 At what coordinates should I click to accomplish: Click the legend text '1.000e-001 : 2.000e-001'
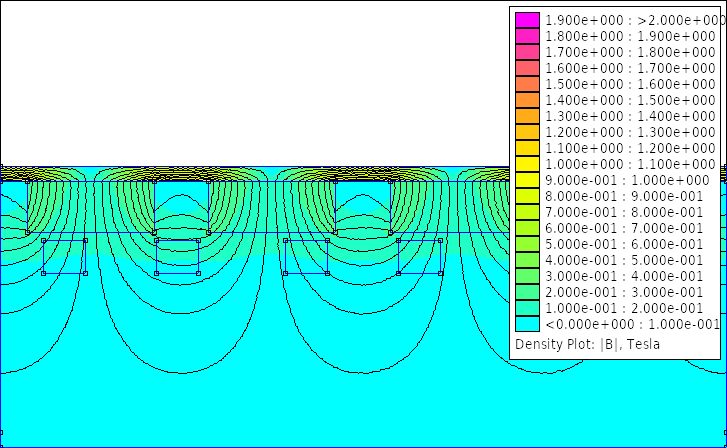point(624,308)
